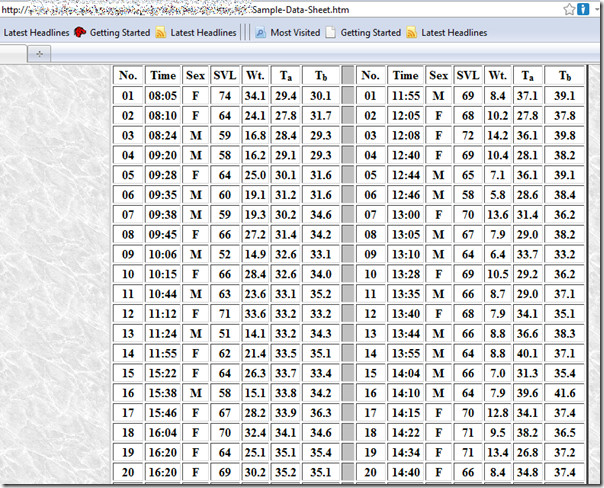Click the blue info icon beside the star
The height and width of the screenshot is (488, 604).
tap(583, 9)
